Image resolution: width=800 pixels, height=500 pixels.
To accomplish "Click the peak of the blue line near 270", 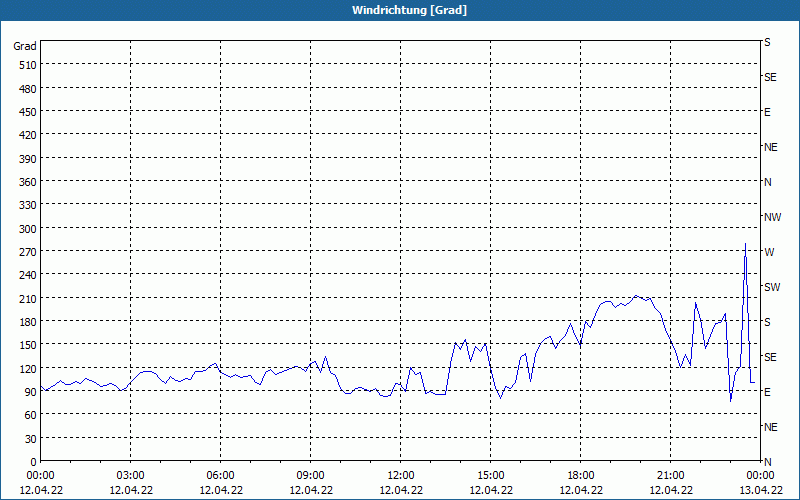I will [745, 244].
